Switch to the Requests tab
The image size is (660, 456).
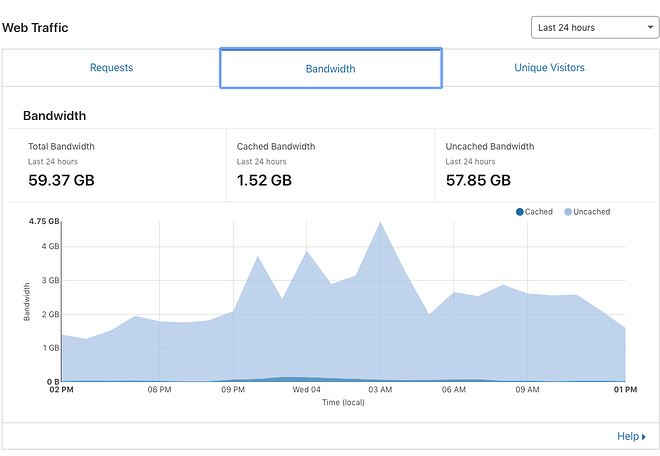click(x=111, y=68)
